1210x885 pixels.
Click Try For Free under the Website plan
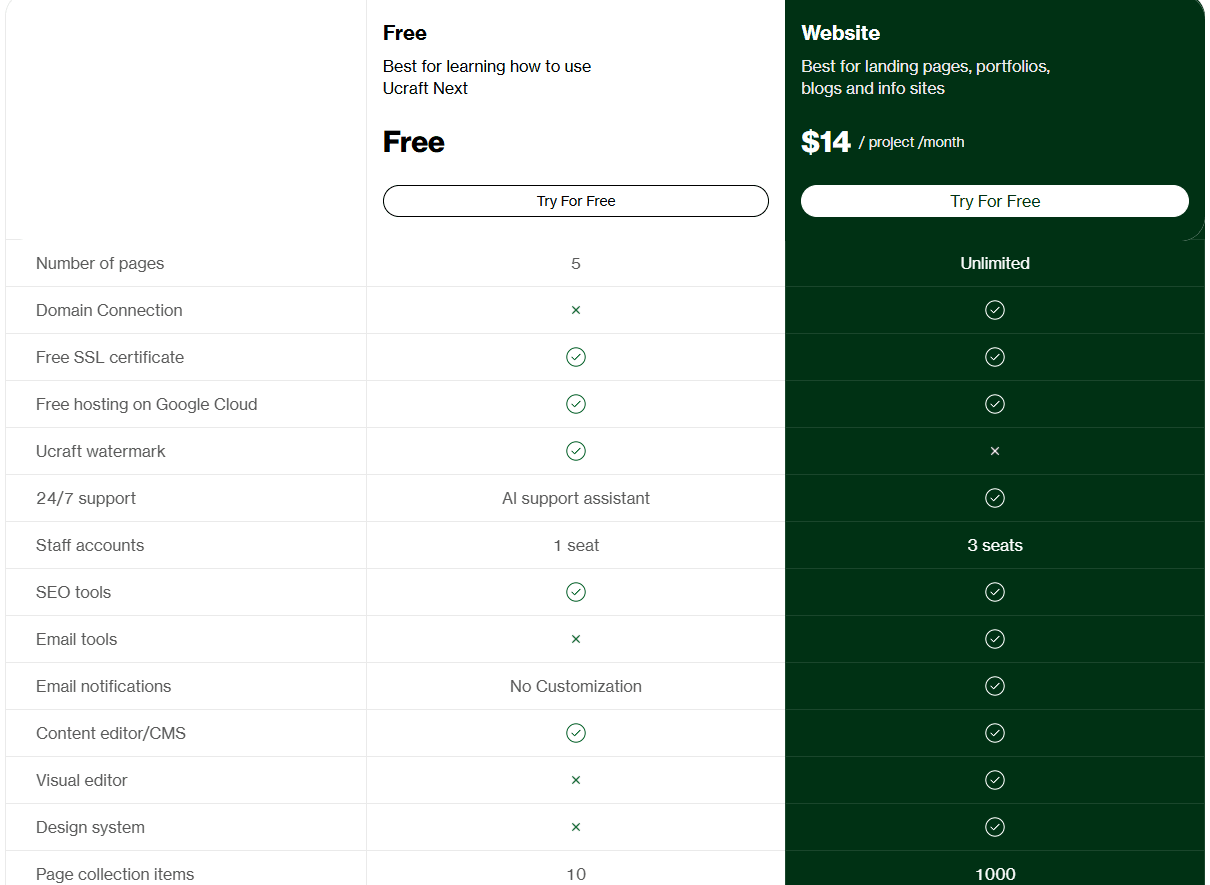click(x=995, y=201)
